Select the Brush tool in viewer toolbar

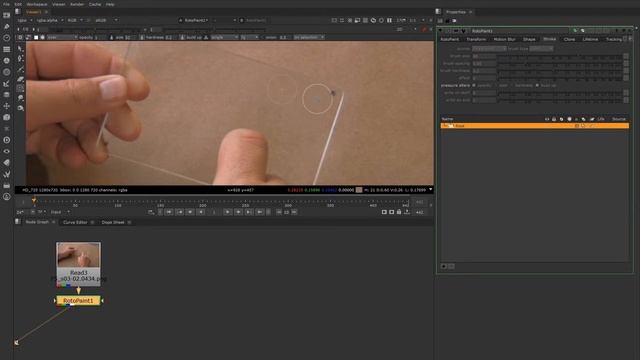(20, 69)
